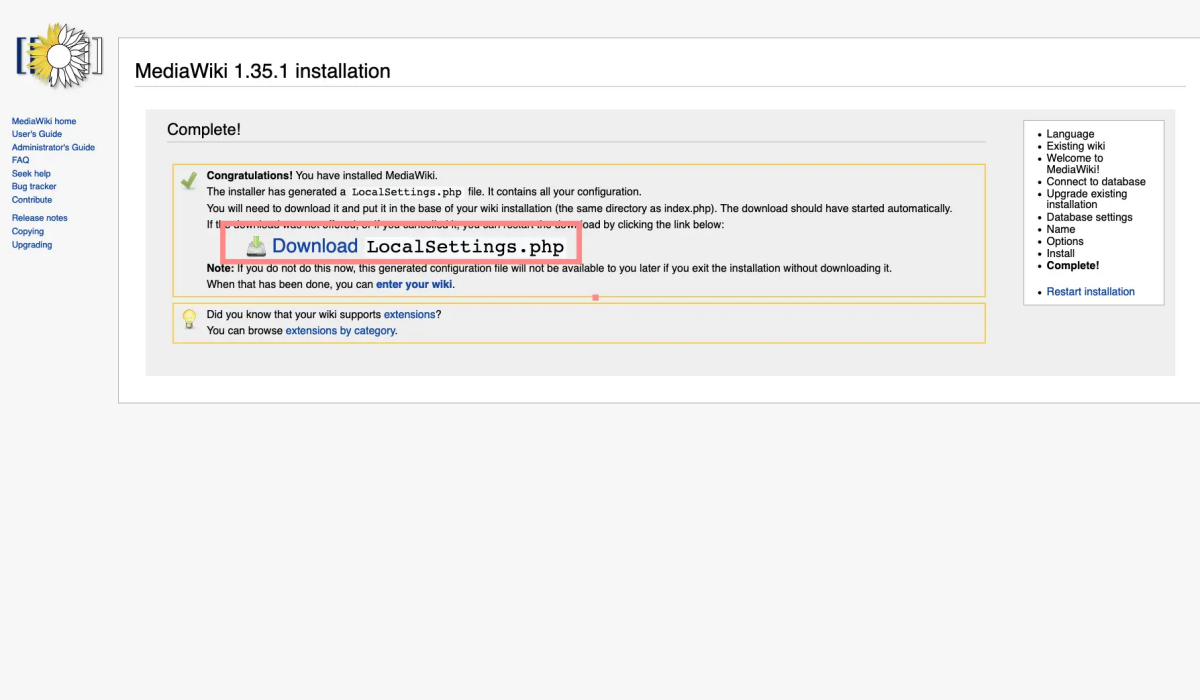Click the 'Database settings' step

click(x=1090, y=217)
